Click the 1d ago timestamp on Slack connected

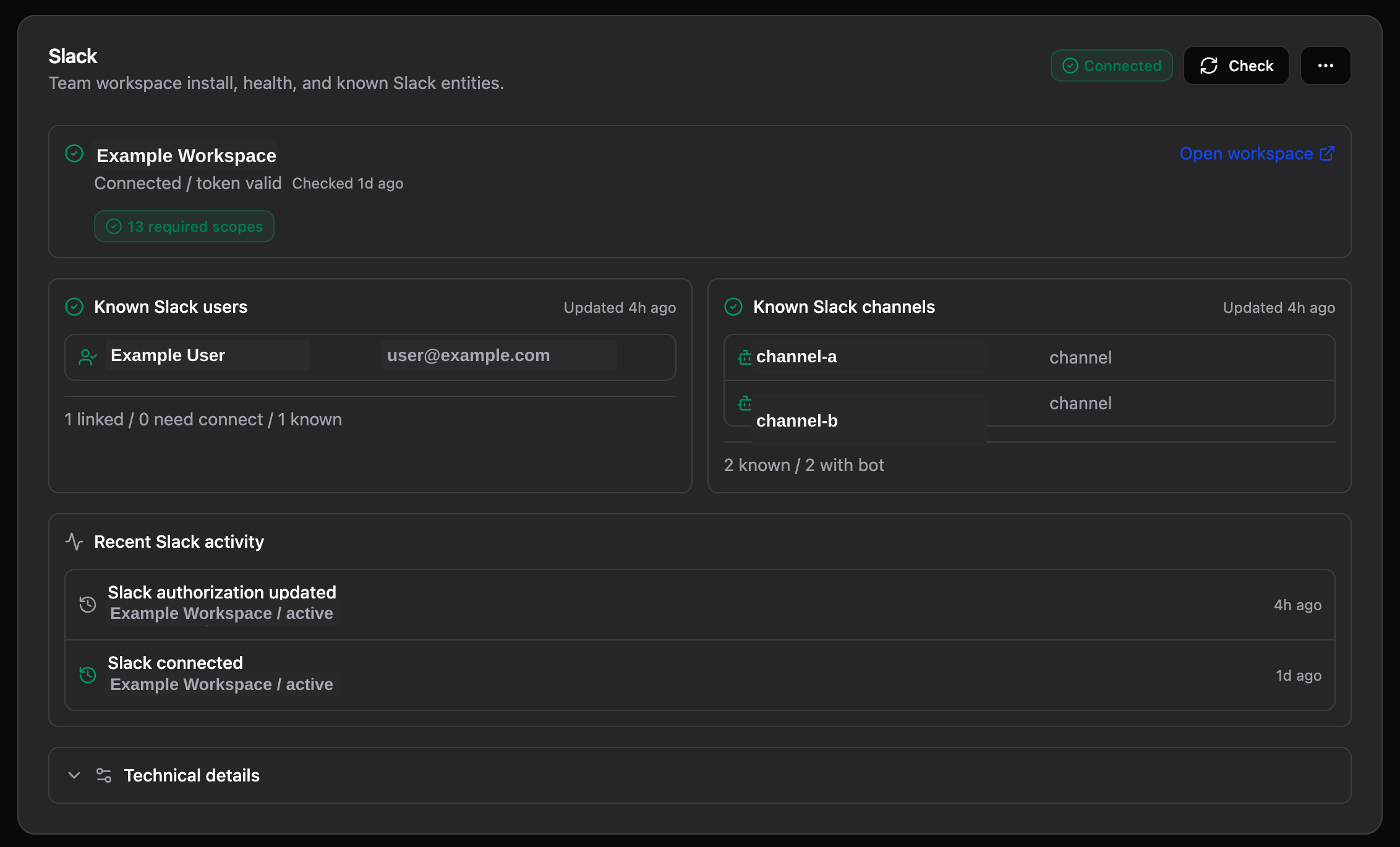[1299, 675]
